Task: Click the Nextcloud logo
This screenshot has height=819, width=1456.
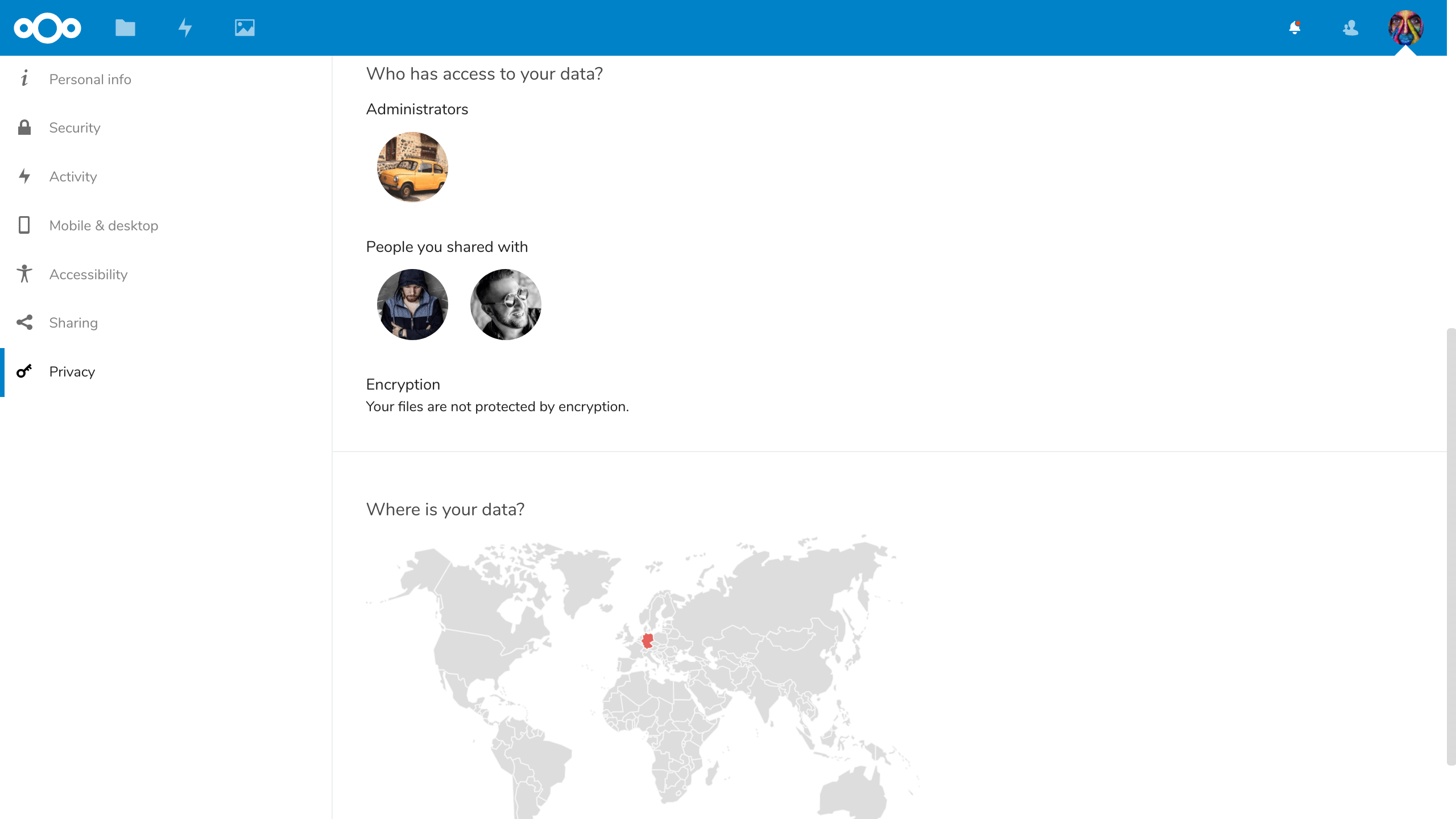Action: pos(48,28)
